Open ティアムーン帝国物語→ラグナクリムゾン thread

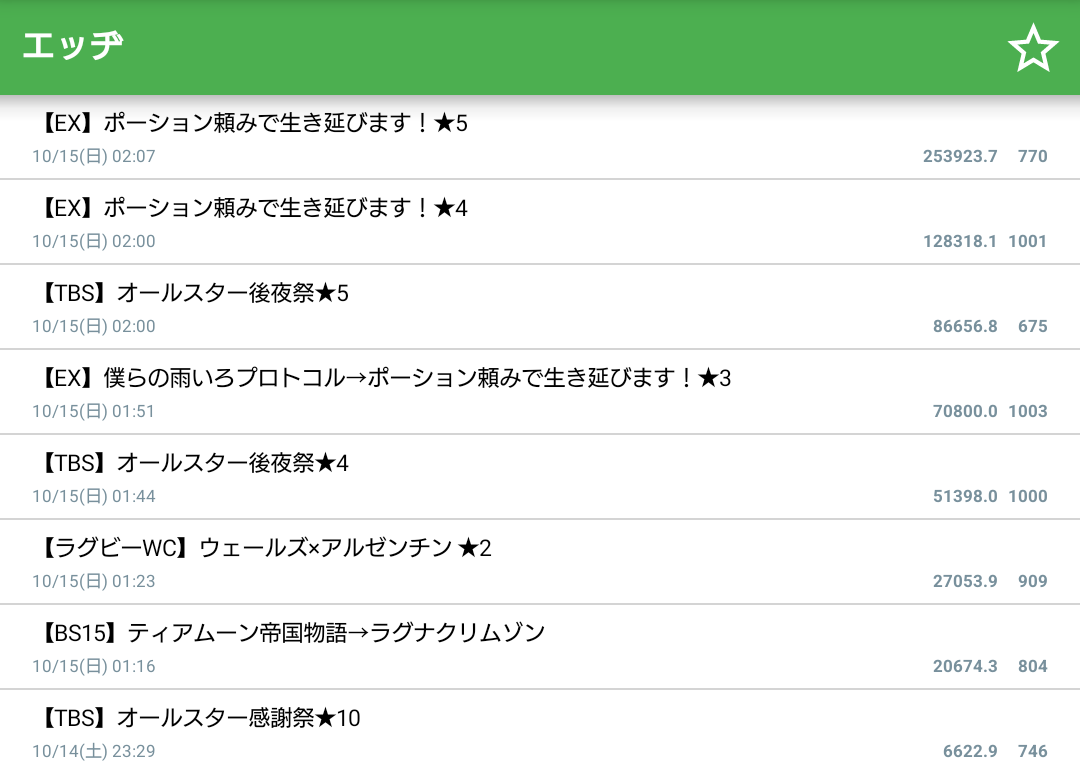click(x=292, y=634)
